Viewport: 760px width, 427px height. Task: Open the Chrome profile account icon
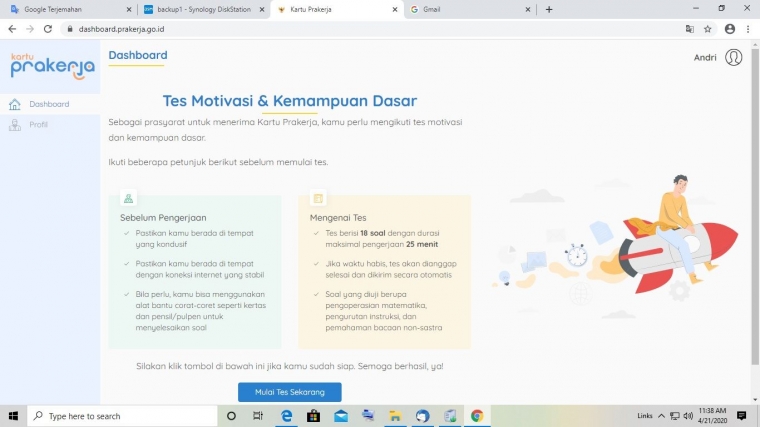coord(729,29)
